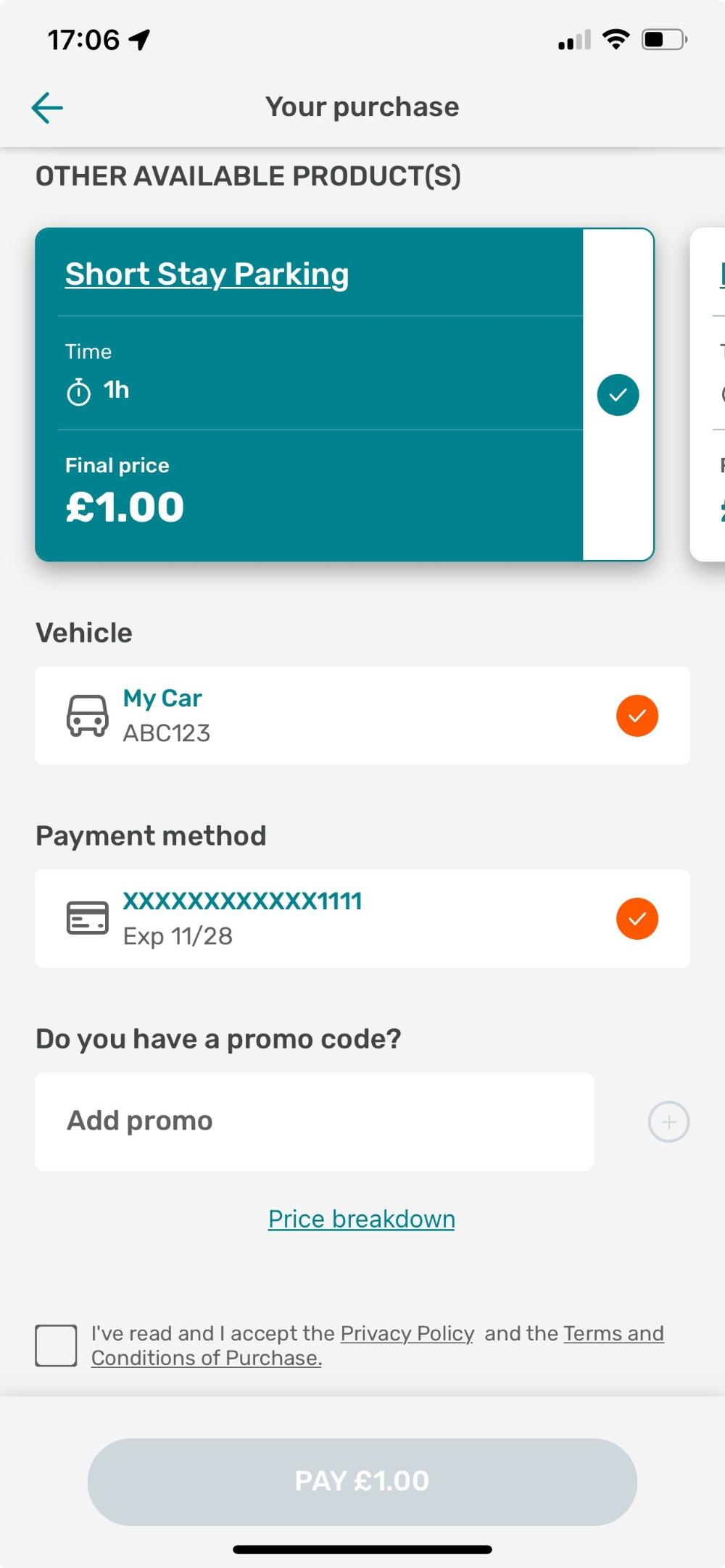Image resolution: width=725 pixels, height=1568 pixels.
Task: Open the Privacy Policy link
Action: tap(407, 1333)
